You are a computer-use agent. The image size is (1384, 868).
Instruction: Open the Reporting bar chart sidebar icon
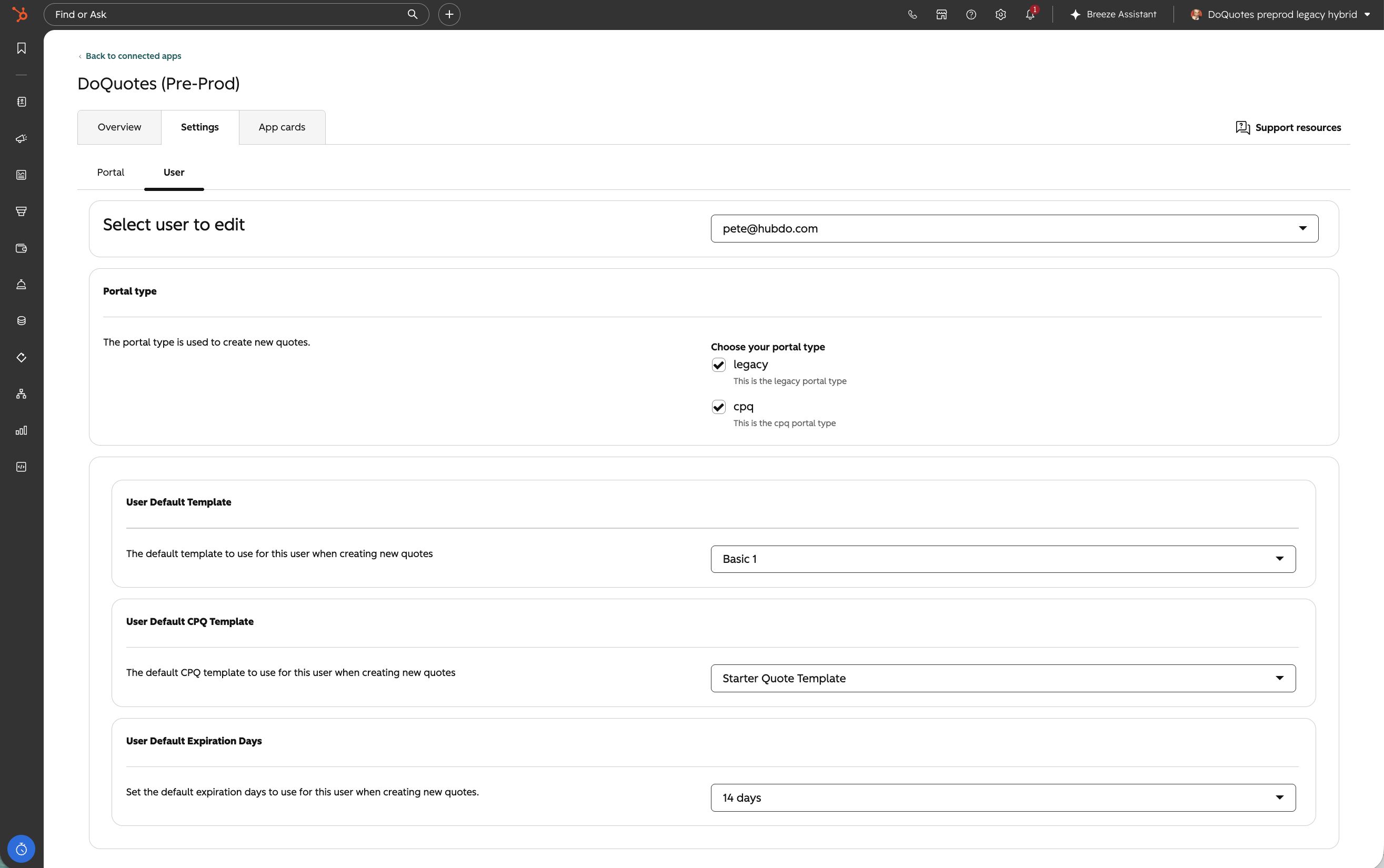pyautogui.click(x=21, y=430)
